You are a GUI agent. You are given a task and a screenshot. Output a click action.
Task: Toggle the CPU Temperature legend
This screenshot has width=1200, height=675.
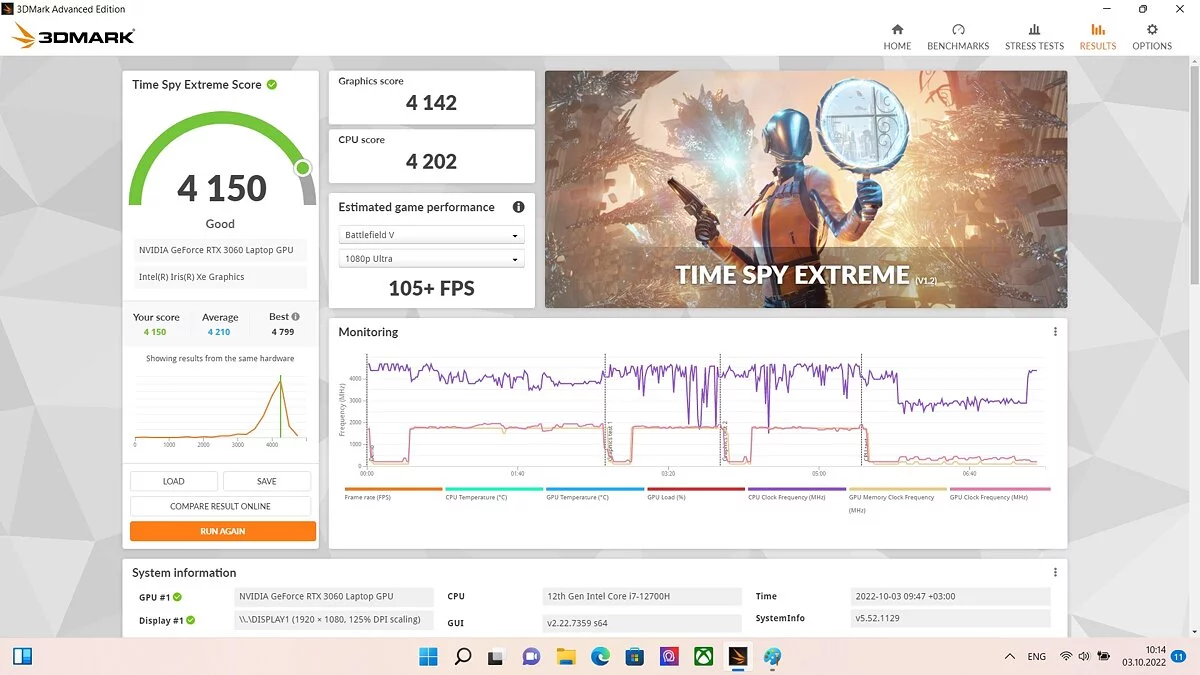pyautogui.click(x=494, y=495)
